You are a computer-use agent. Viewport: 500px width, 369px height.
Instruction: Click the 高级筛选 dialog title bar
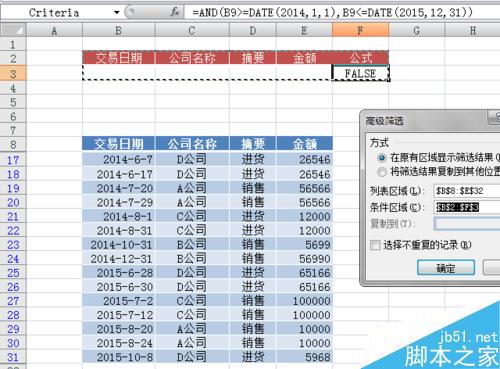(430, 120)
